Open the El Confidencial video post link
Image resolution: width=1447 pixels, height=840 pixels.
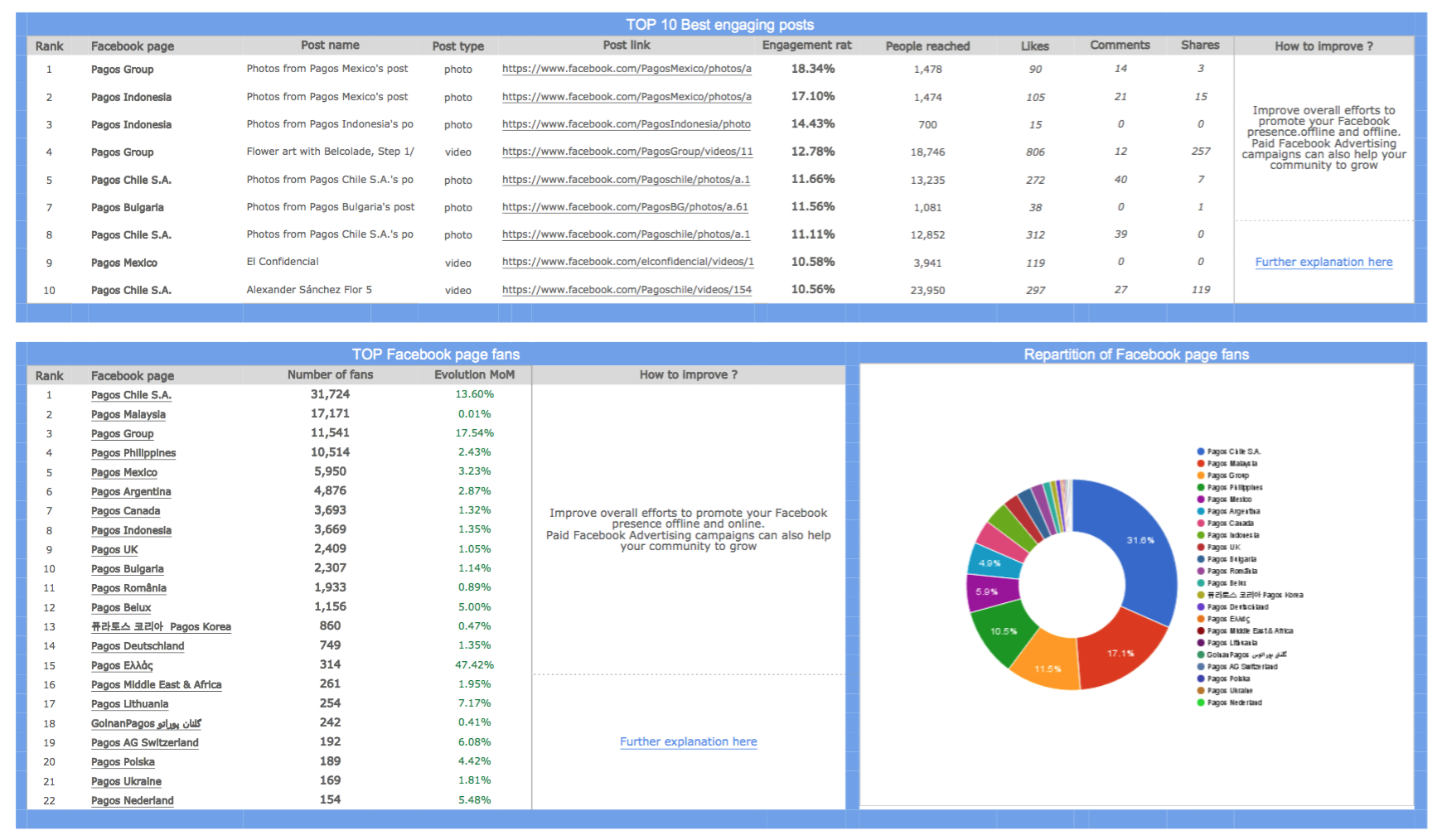click(627, 262)
